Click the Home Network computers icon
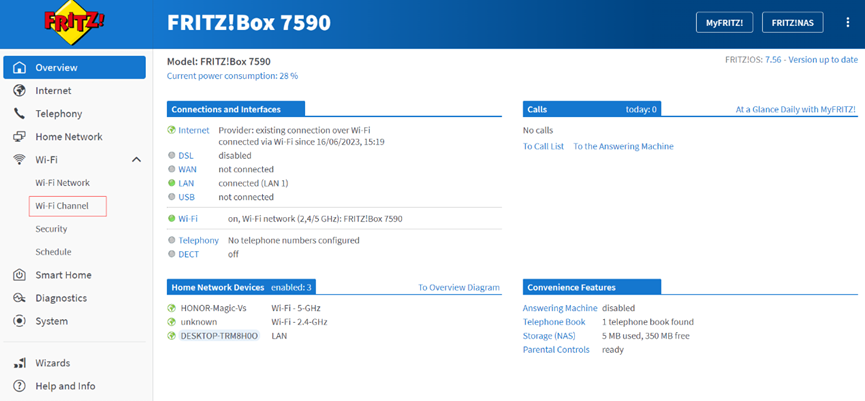Screen dimensions: 865x401 pos(19,137)
